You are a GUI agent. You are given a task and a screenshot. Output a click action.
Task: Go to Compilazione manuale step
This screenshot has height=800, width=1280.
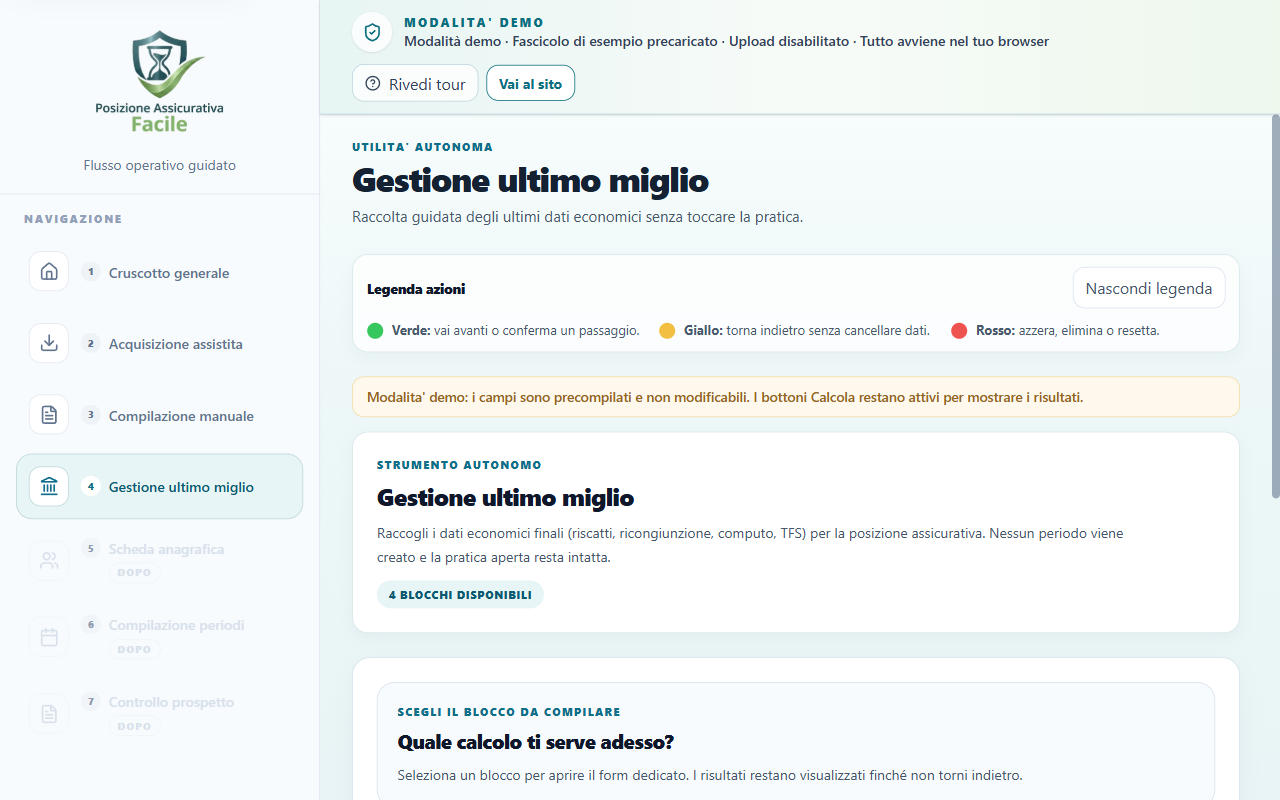tap(159, 415)
